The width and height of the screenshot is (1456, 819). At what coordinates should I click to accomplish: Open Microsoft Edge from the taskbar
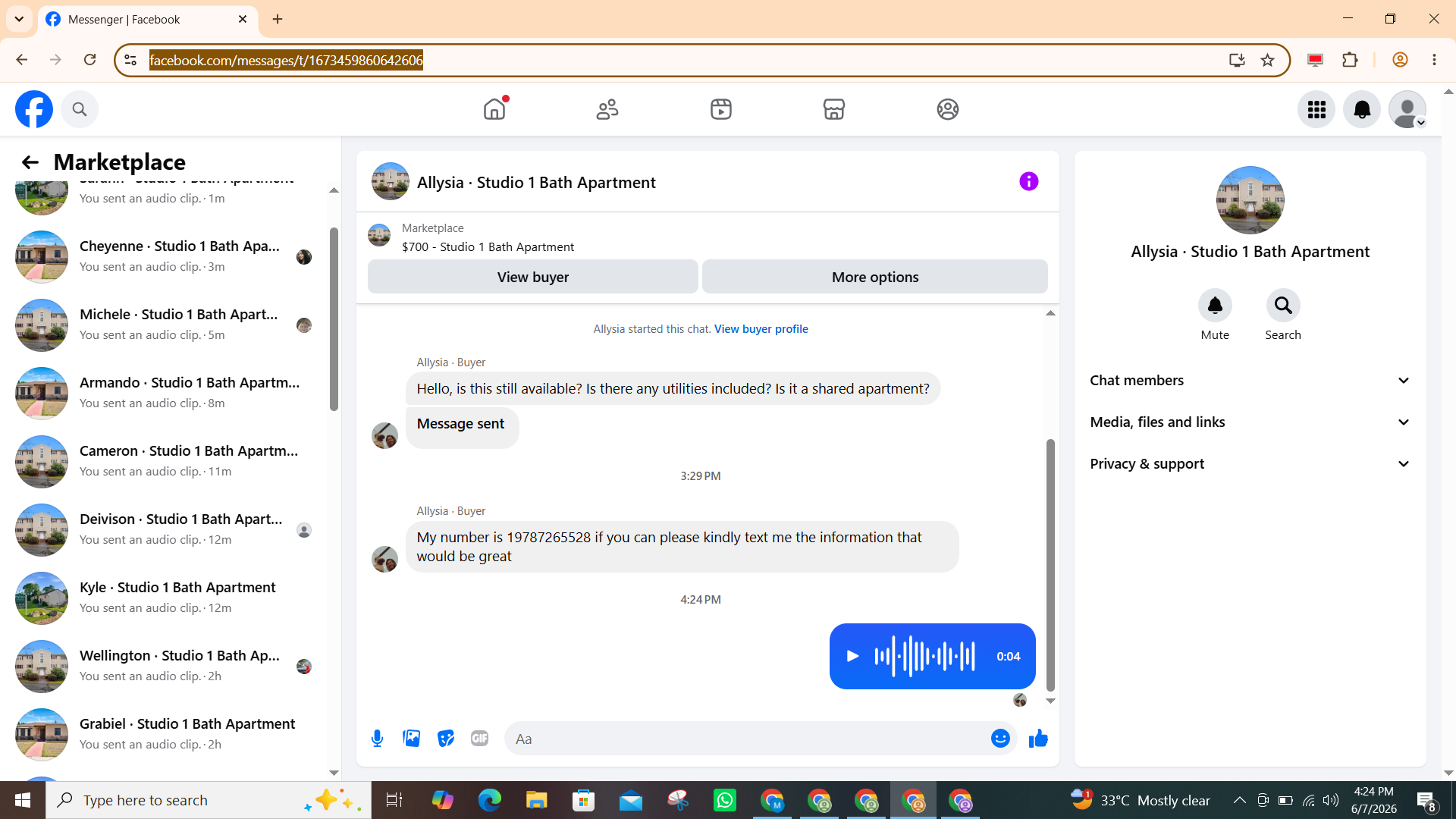pos(490,800)
